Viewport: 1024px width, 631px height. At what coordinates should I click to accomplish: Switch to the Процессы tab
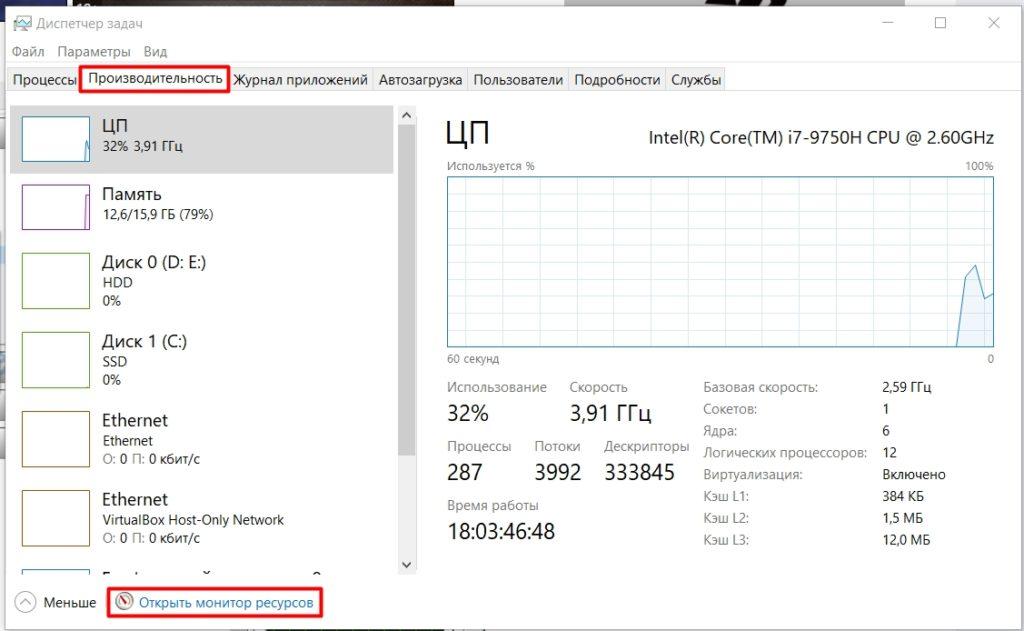click(x=45, y=80)
